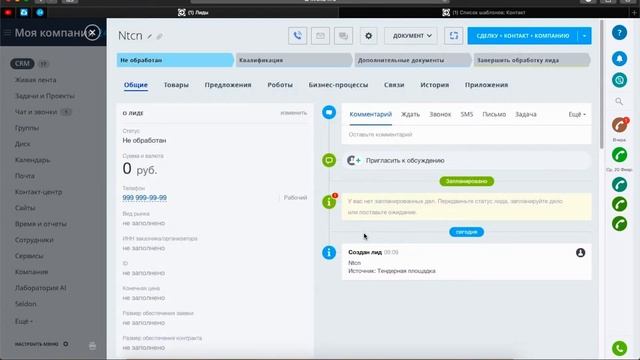Image resolution: width=640 pixels, height=360 pixels.
Task: Click Пригласить к обсуждению
Action: pyautogui.click(x=405, y=160)
